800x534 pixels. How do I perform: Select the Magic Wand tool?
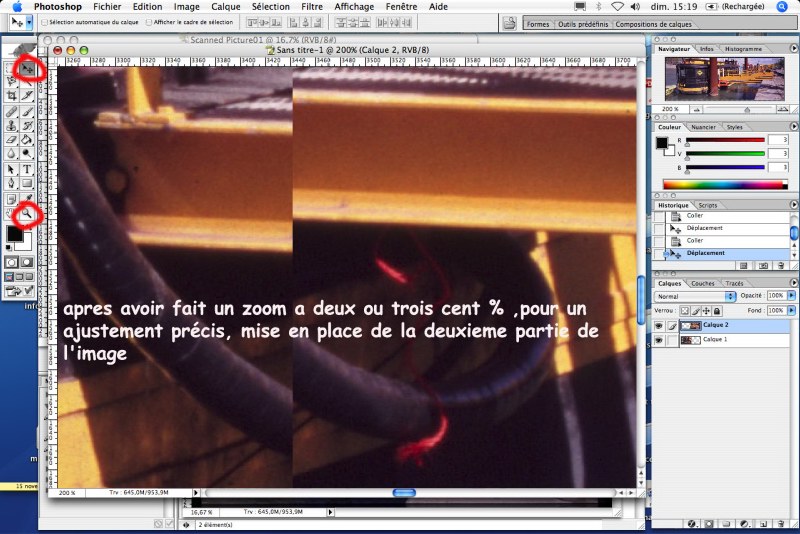[x=27, y=82]
